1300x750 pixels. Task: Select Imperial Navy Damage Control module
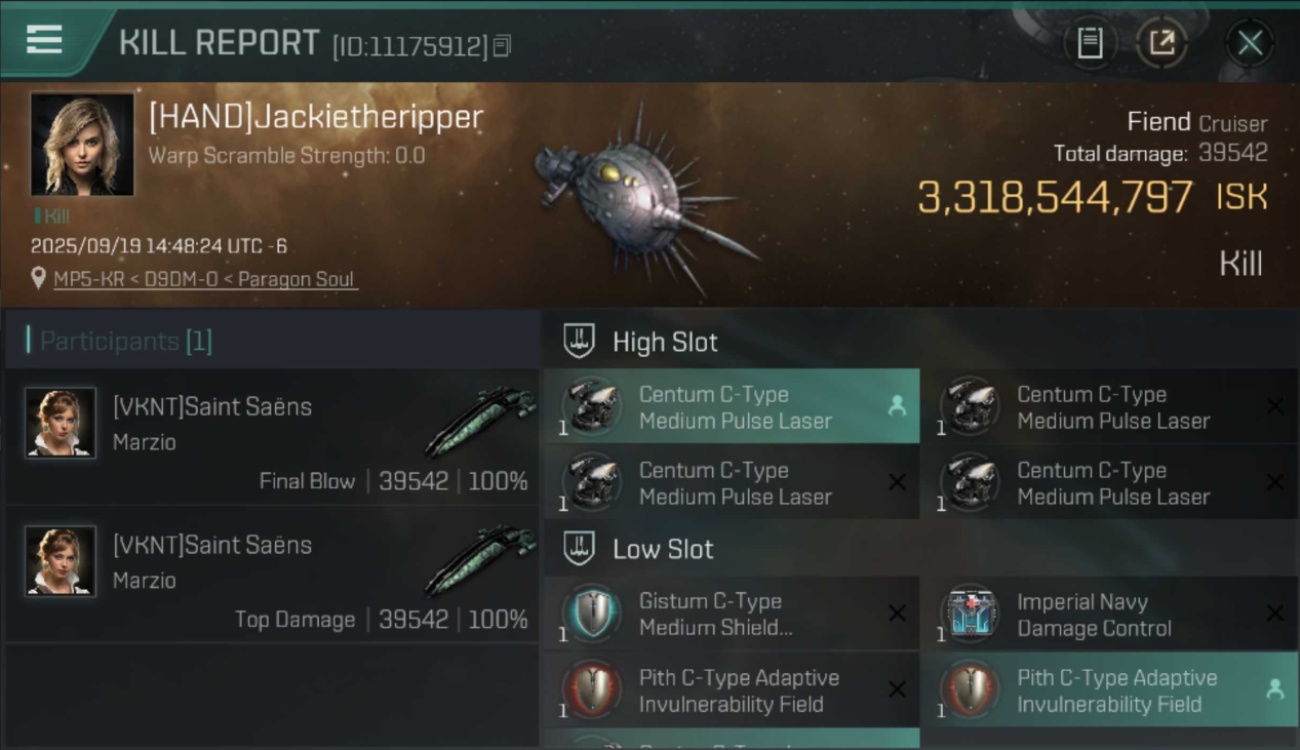point(1094,615)
